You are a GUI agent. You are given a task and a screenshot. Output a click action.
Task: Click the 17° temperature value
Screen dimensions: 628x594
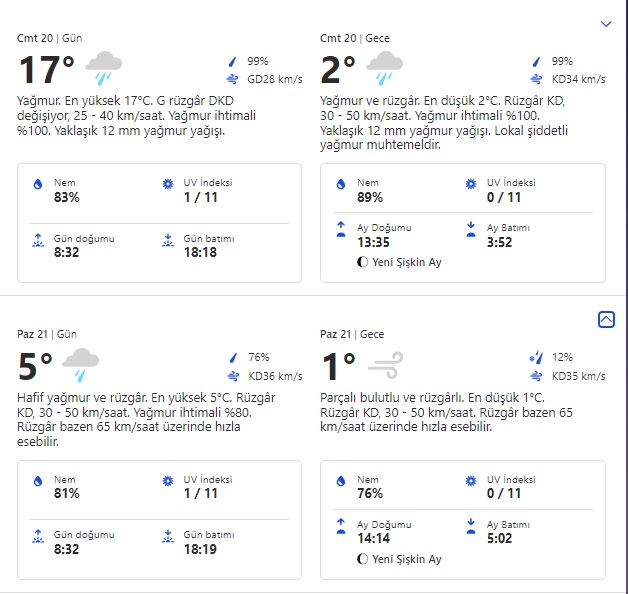point(47,70)
